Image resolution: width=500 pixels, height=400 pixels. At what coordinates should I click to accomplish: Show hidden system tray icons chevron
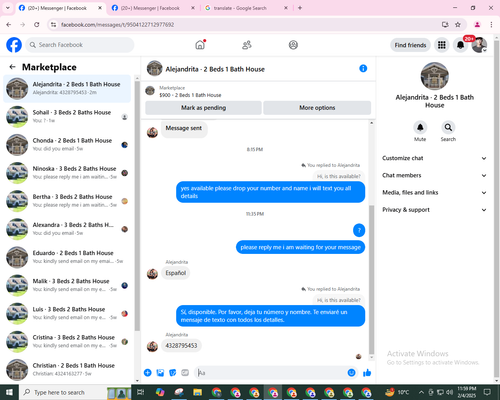click(x=421, y=392)
